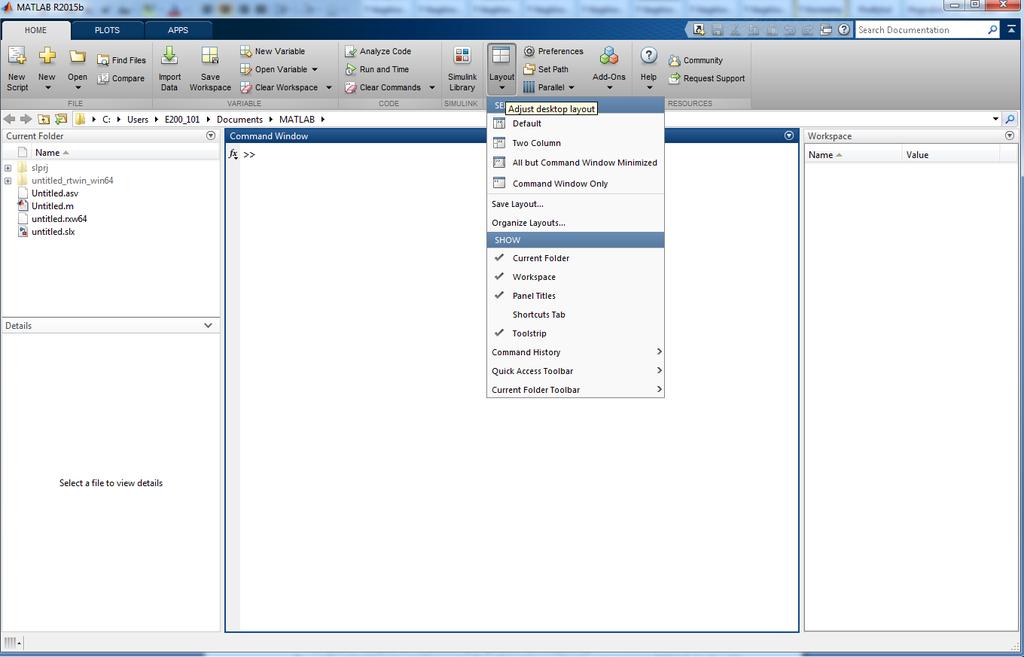Open the Command History submenu

(575, 352)
